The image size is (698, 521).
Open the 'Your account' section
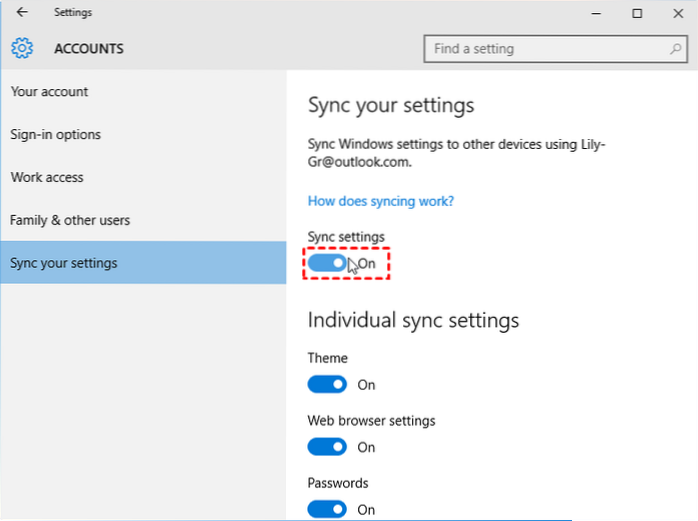point(50,92)
